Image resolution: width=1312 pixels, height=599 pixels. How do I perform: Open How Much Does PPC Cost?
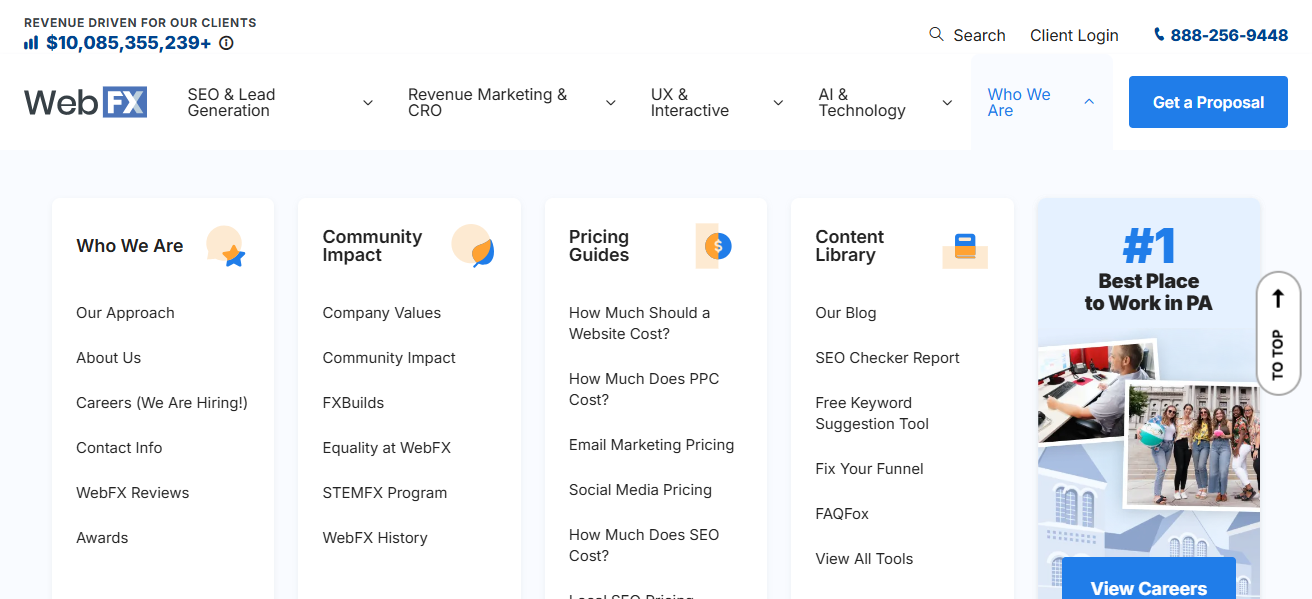point(644,389)
